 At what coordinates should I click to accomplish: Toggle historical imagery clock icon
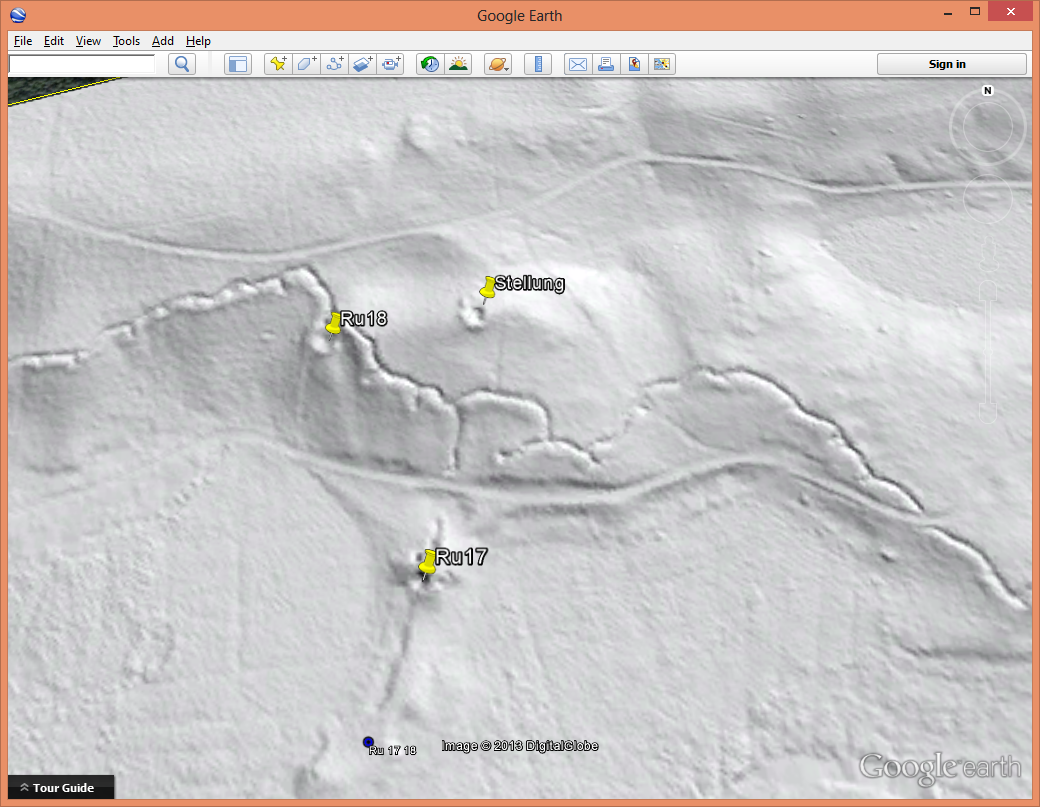430,64
